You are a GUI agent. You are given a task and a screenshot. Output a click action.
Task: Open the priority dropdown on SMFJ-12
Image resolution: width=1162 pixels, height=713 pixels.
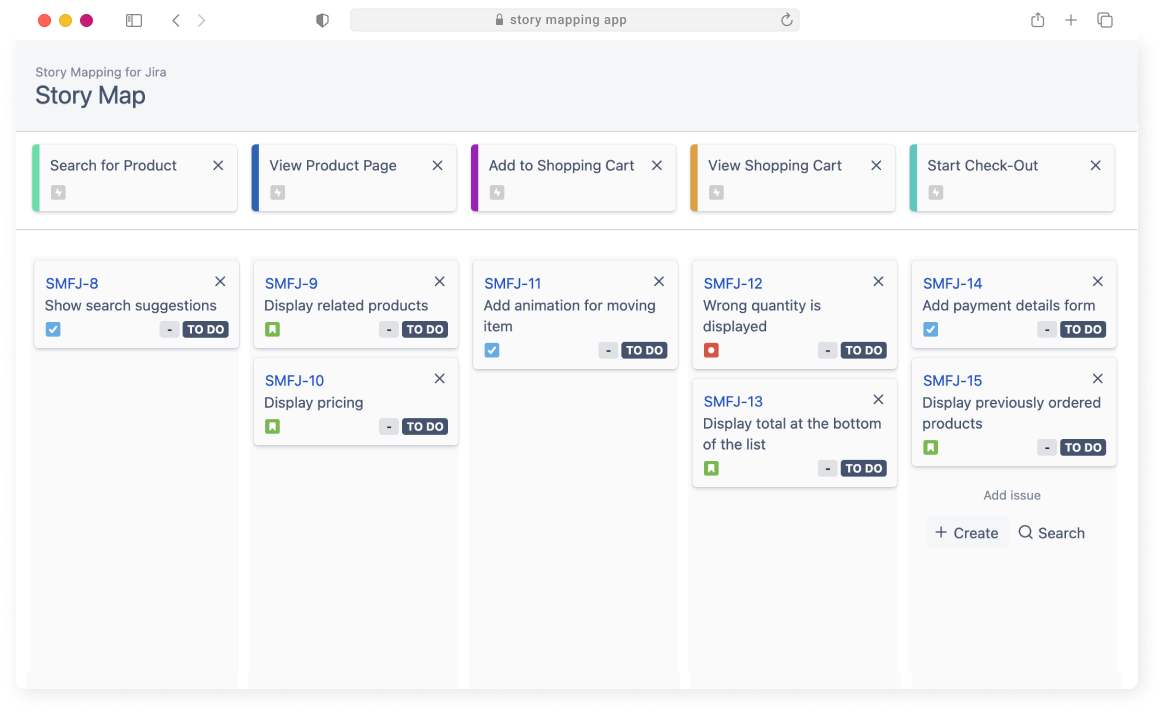pos(828,350)
